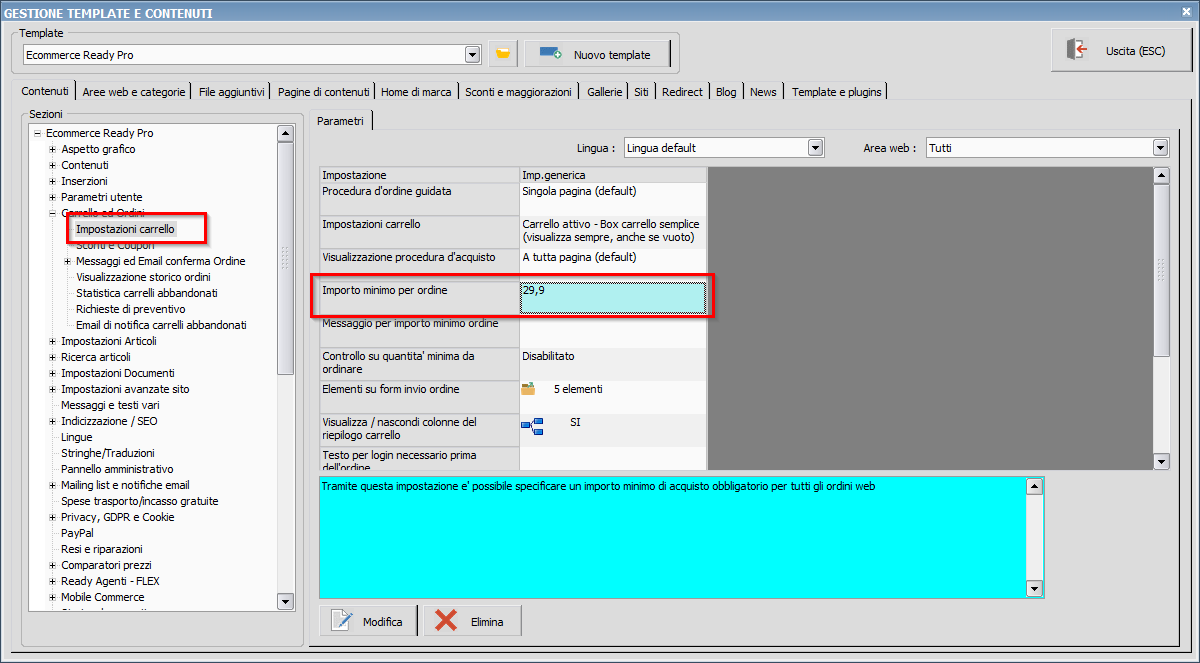Image resolution: width=1200 pixels, height=663 pixels.
Task: Expand Messaggi ed Email conferma Ordine node
Action: point(67,261)
